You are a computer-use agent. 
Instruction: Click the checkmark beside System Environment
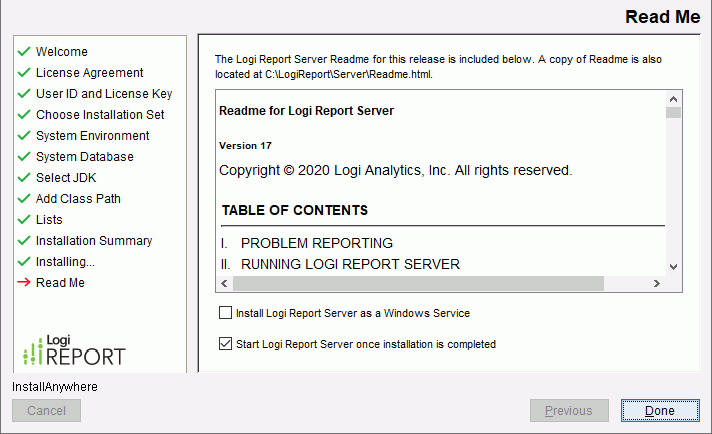click(x=24, y=135)
